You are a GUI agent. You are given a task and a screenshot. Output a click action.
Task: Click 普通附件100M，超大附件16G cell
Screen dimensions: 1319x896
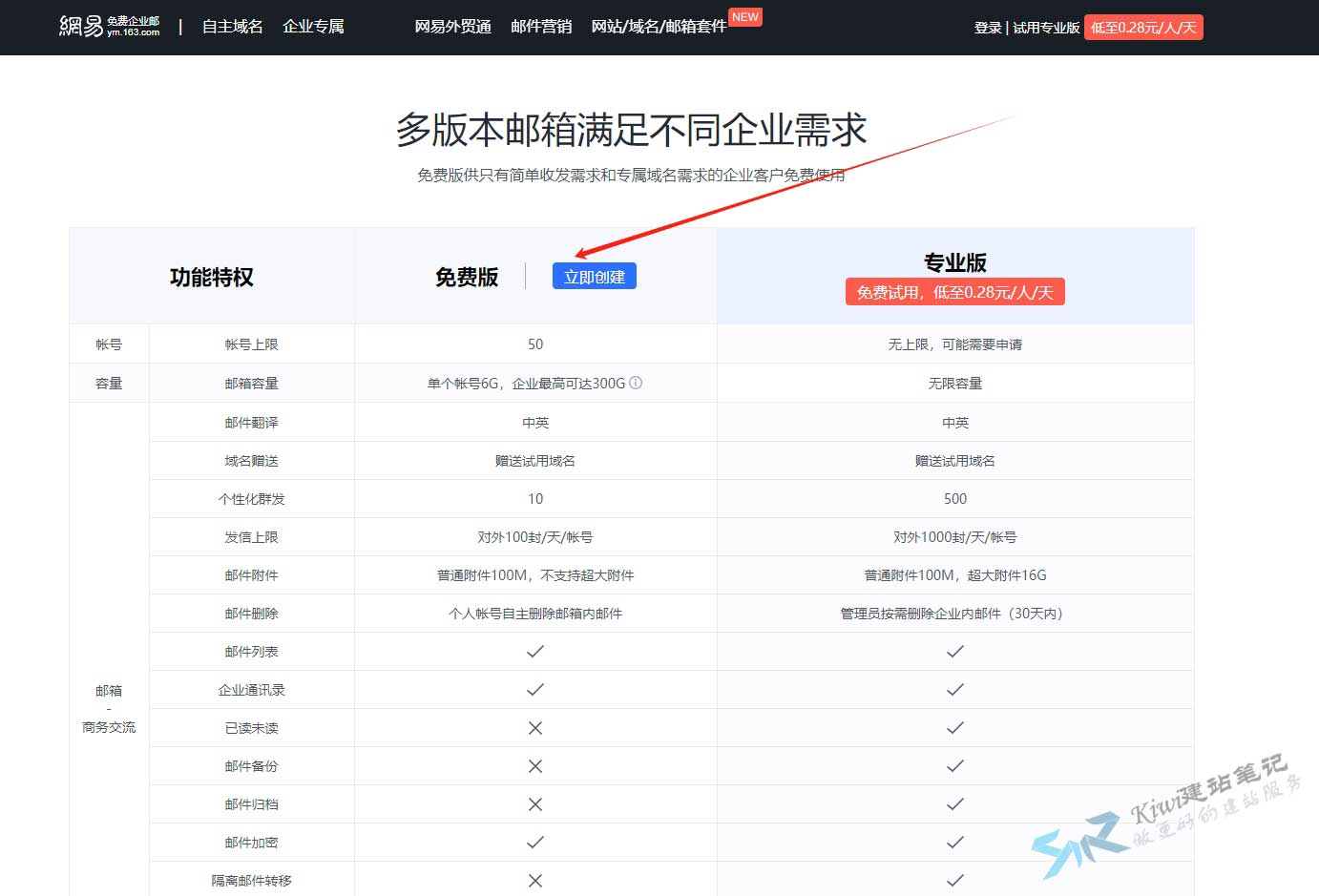tap(955, 575)
